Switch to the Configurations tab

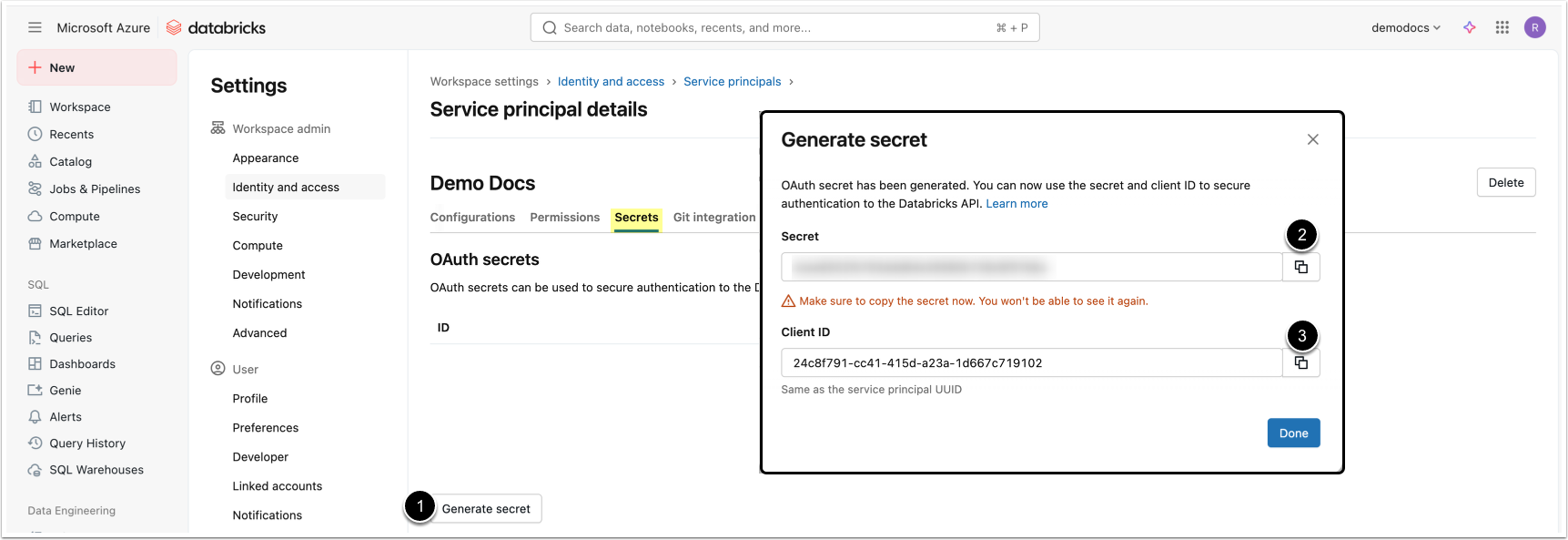[472, 218]
